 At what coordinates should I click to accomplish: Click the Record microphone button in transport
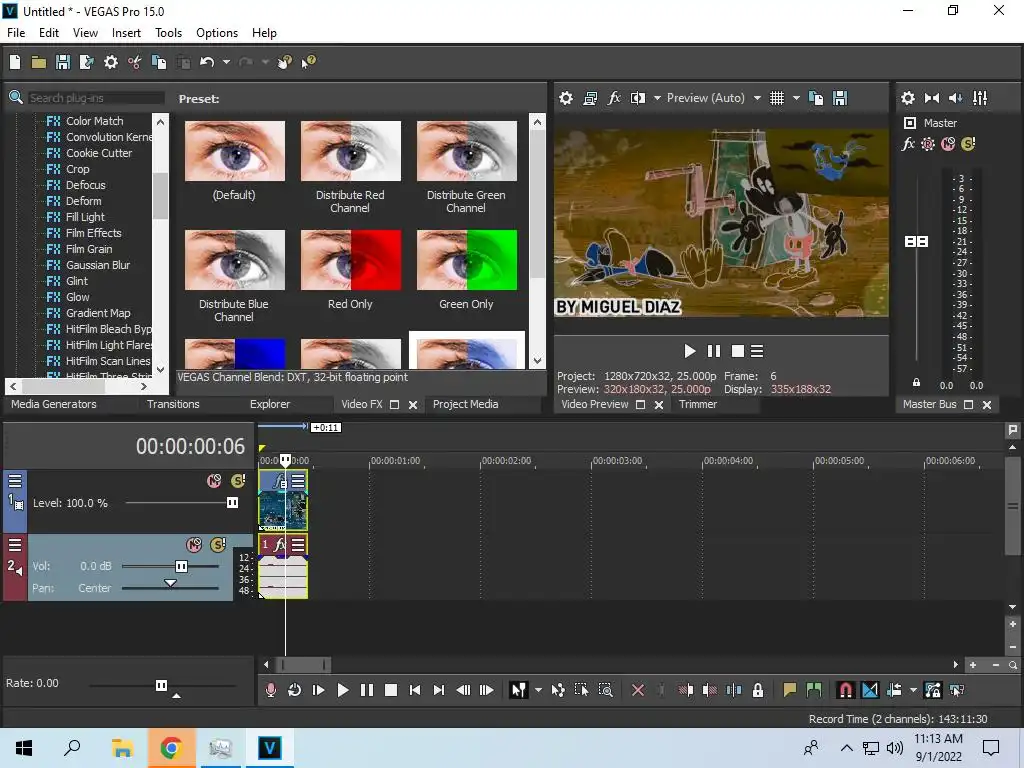click(x=270, y=690)
